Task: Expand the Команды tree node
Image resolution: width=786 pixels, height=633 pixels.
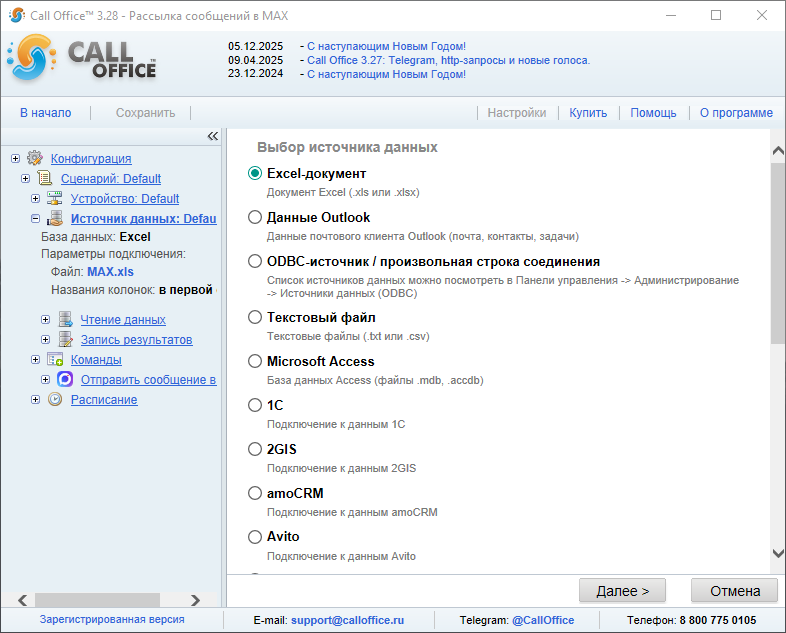Action: click(35, 359)
